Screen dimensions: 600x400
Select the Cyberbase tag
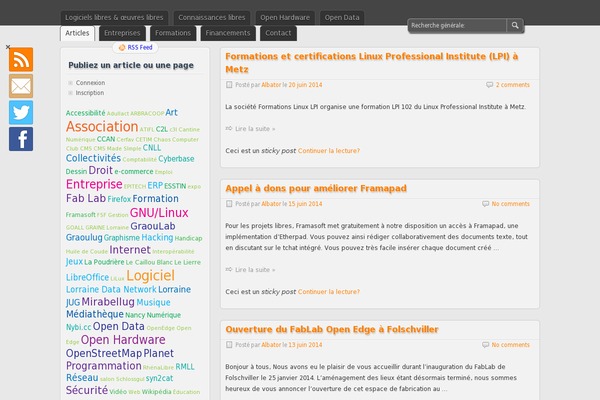[176, 158]
